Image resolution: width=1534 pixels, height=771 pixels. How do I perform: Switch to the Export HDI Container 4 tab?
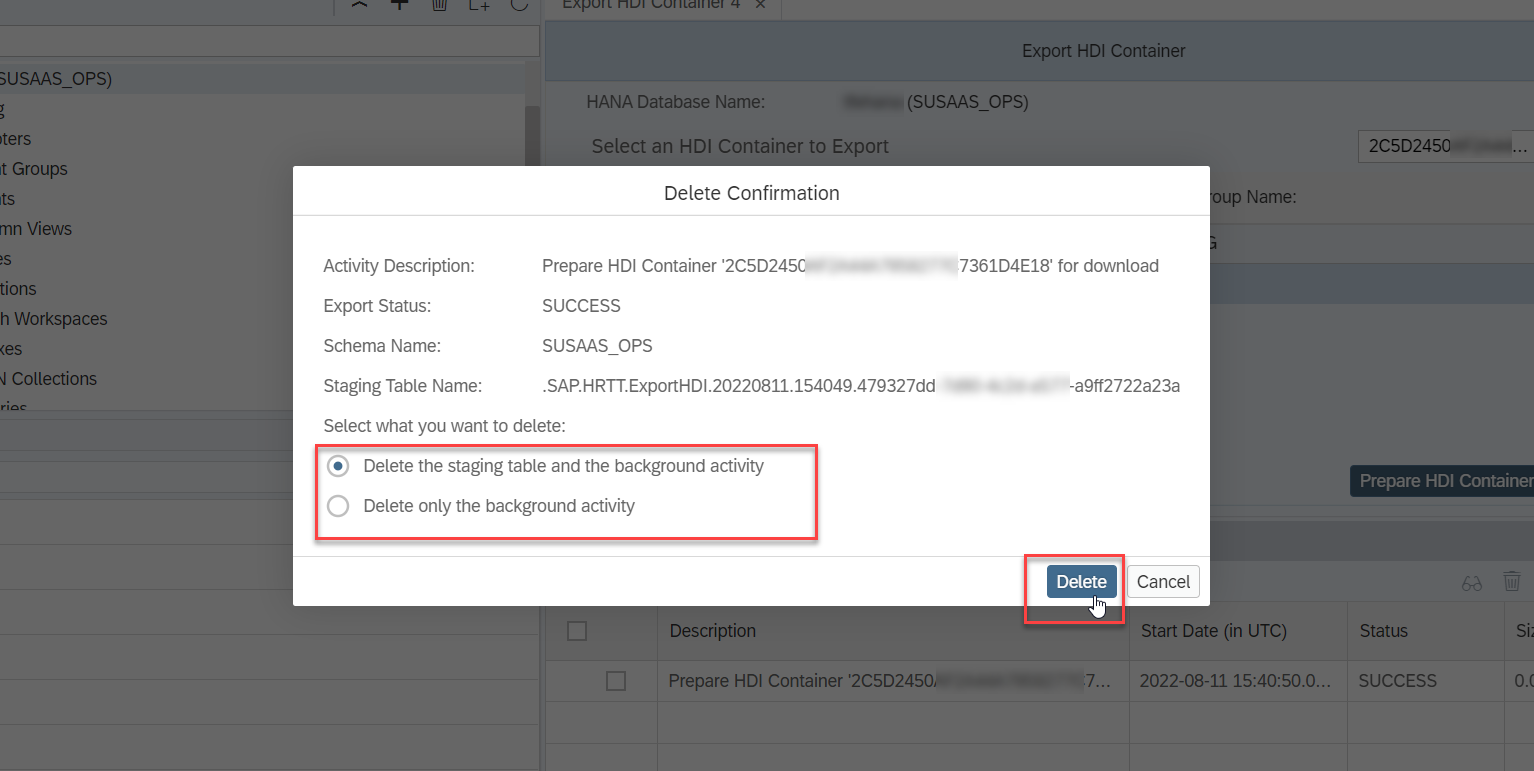click(651, 5)
